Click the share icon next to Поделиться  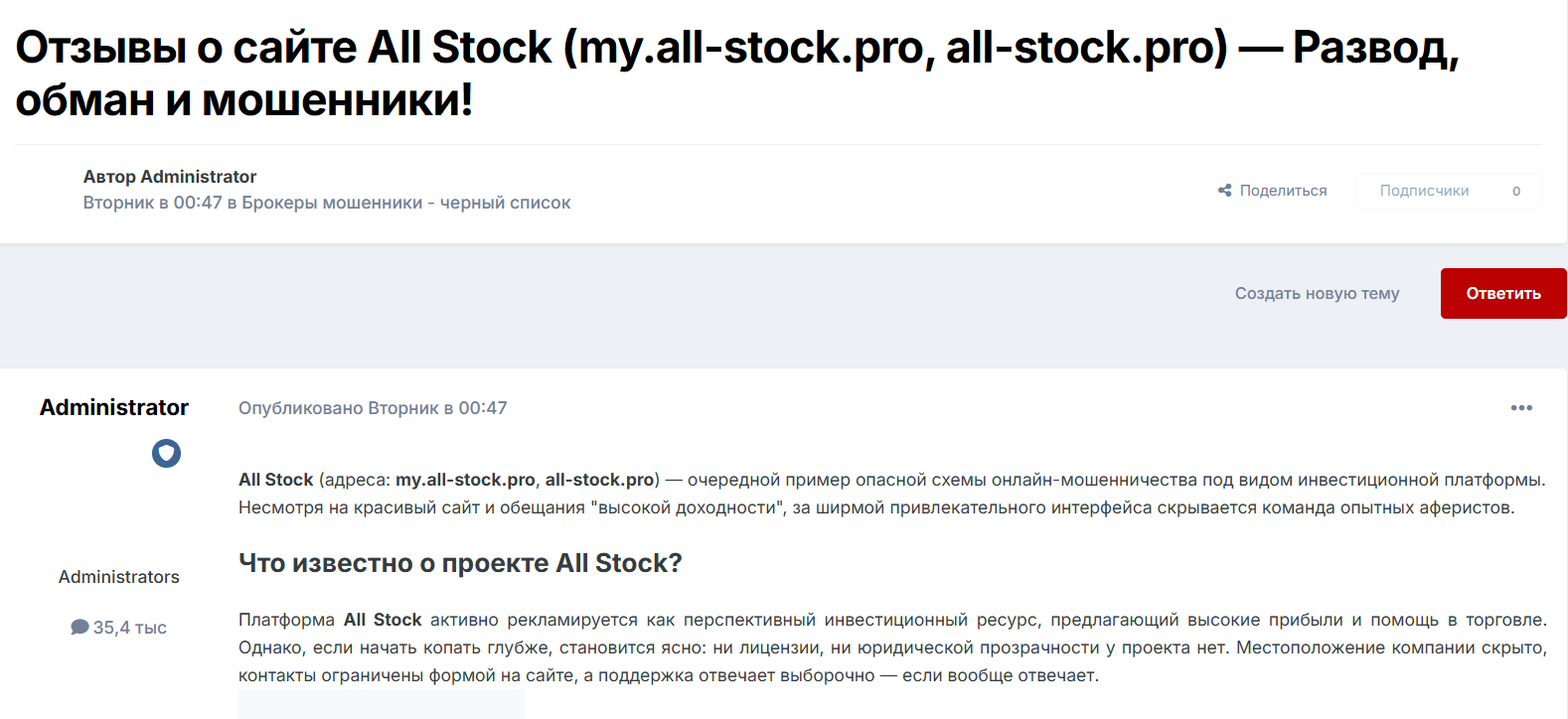point(1225,190)
